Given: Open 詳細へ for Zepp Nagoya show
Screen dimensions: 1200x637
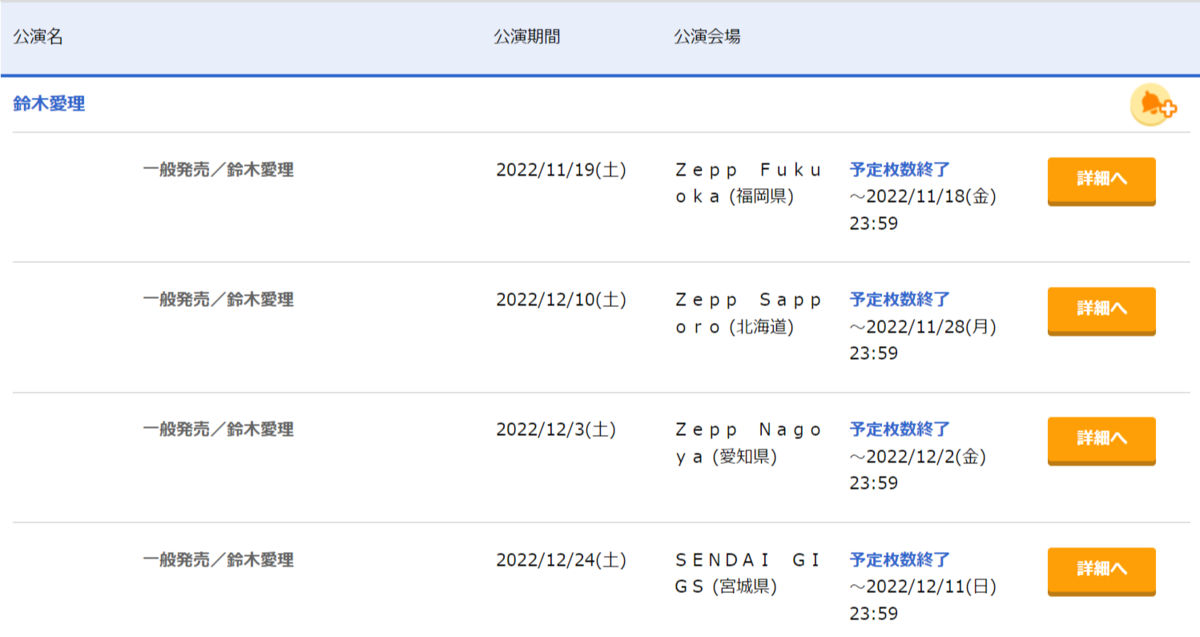Looking at the screenshot, I should [x=1101, y=441].
